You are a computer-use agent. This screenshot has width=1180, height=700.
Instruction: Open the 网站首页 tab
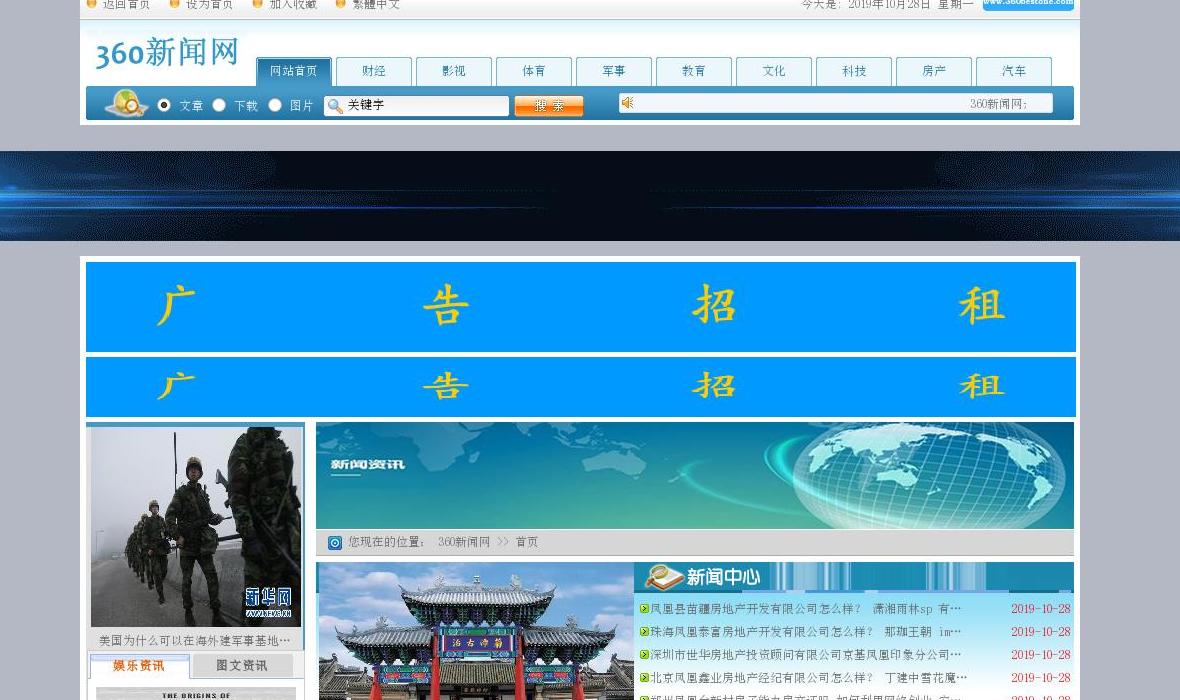293,72
